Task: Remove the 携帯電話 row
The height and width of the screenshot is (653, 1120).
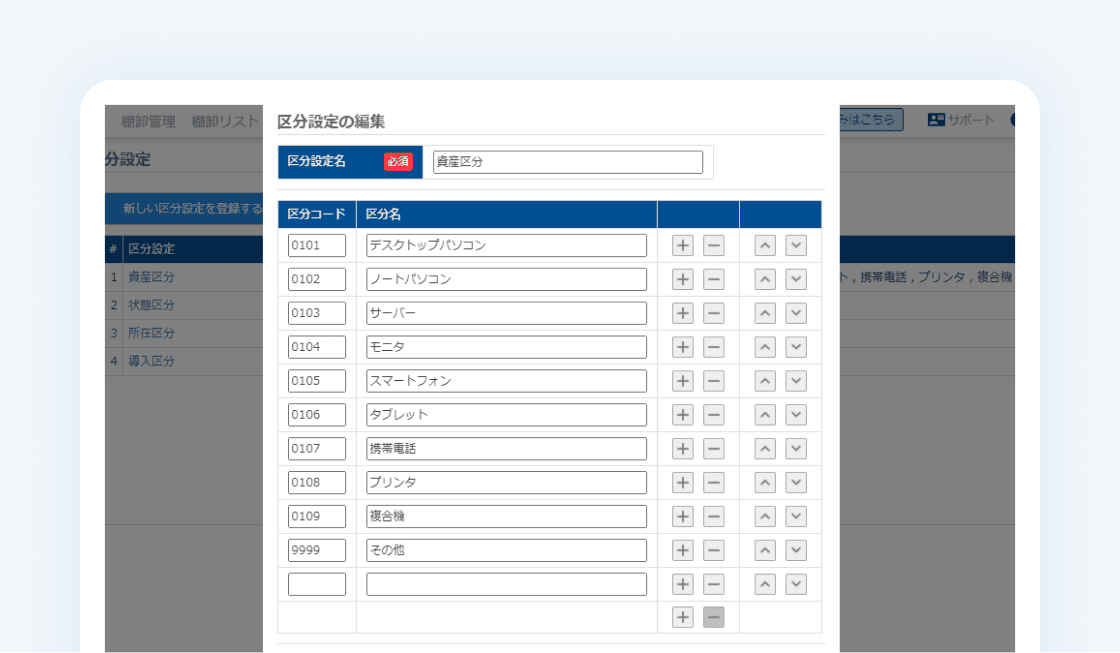Action: 714,449
